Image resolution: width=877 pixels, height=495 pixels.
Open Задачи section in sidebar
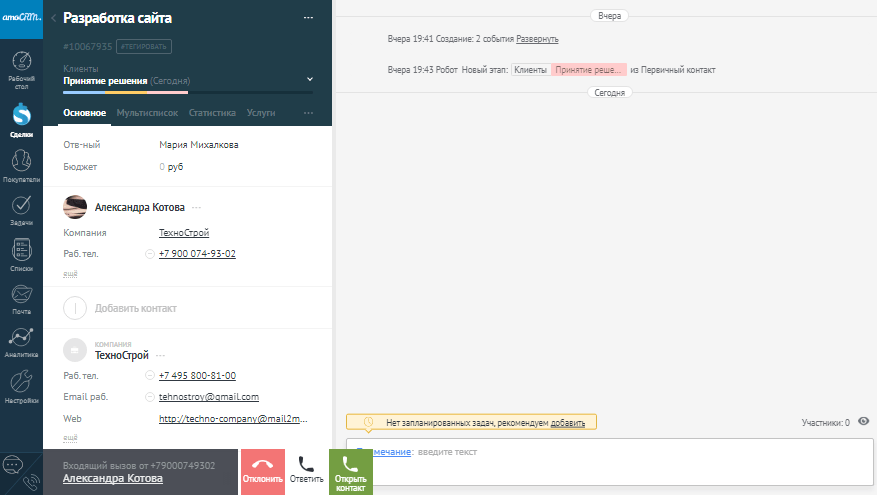(x=21, y=211)
